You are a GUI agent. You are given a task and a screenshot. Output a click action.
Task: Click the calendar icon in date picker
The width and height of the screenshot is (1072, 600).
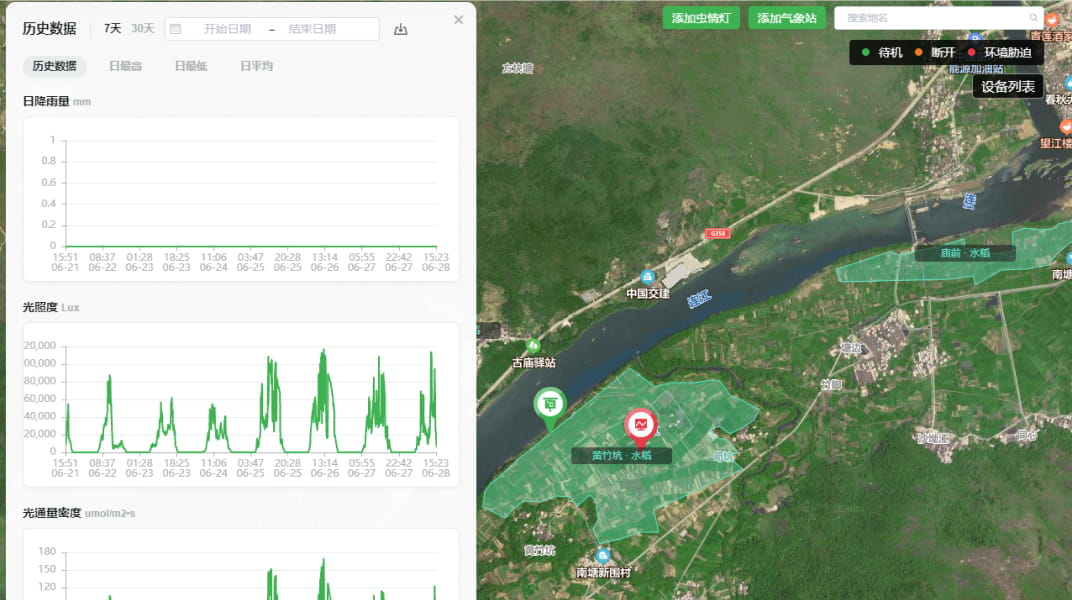[176, 29]
